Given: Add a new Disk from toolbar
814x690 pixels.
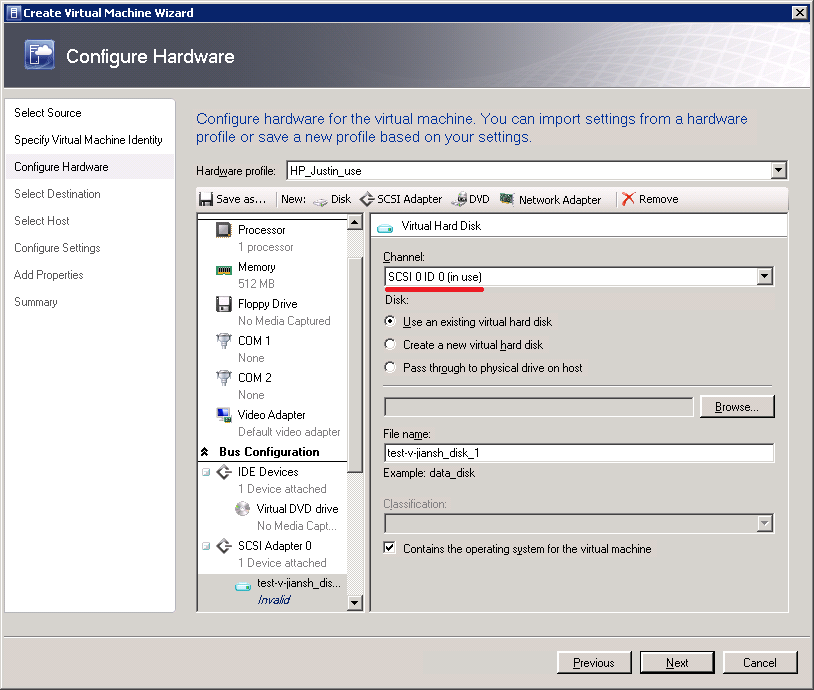Looking at the screenshot, I should pyautogui.click(x=331, y=199).
